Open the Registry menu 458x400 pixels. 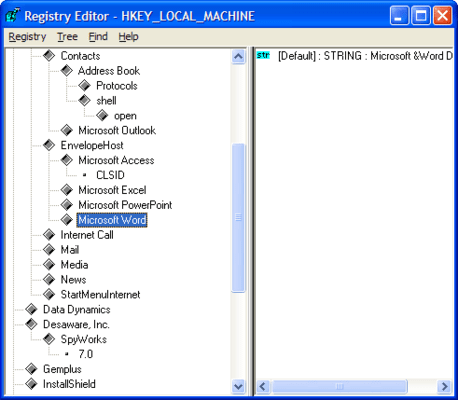(27, 36)
